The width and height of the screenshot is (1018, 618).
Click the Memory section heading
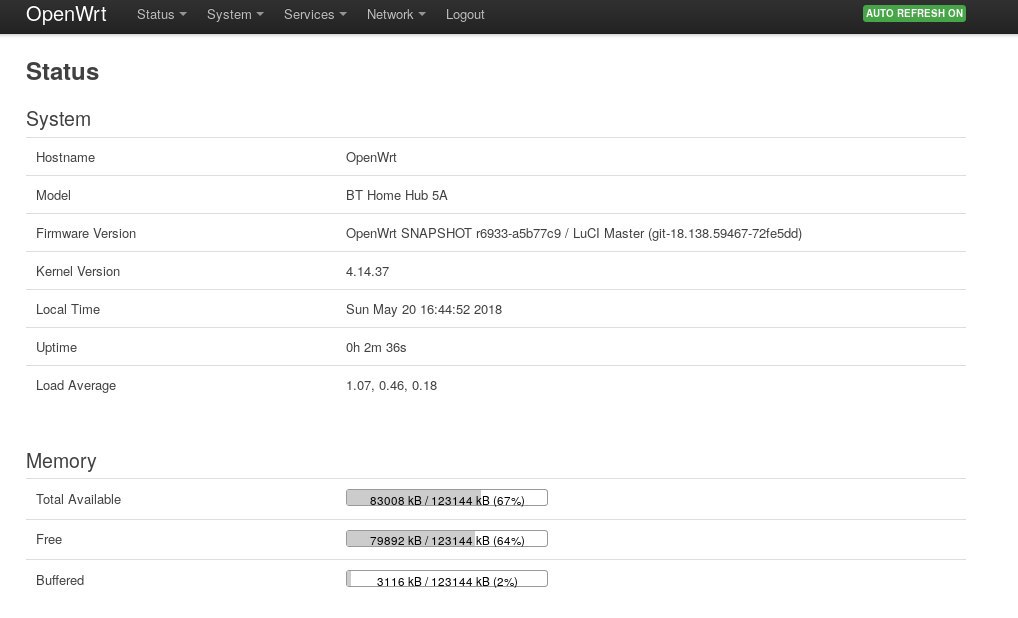61,461
